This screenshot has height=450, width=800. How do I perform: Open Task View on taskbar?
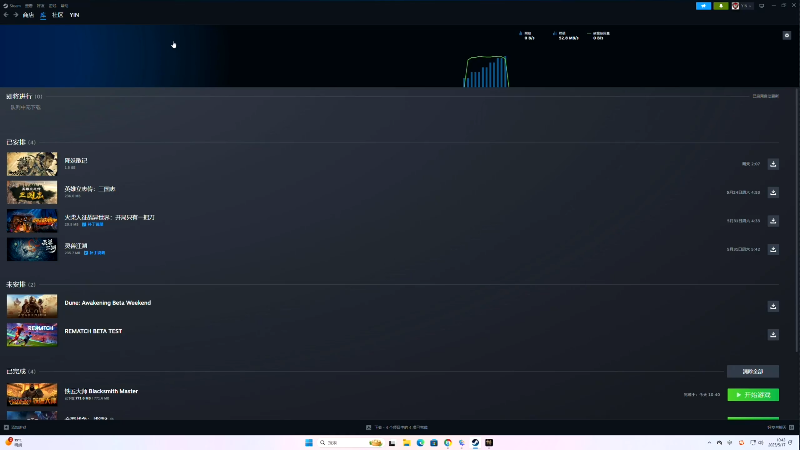392,442
